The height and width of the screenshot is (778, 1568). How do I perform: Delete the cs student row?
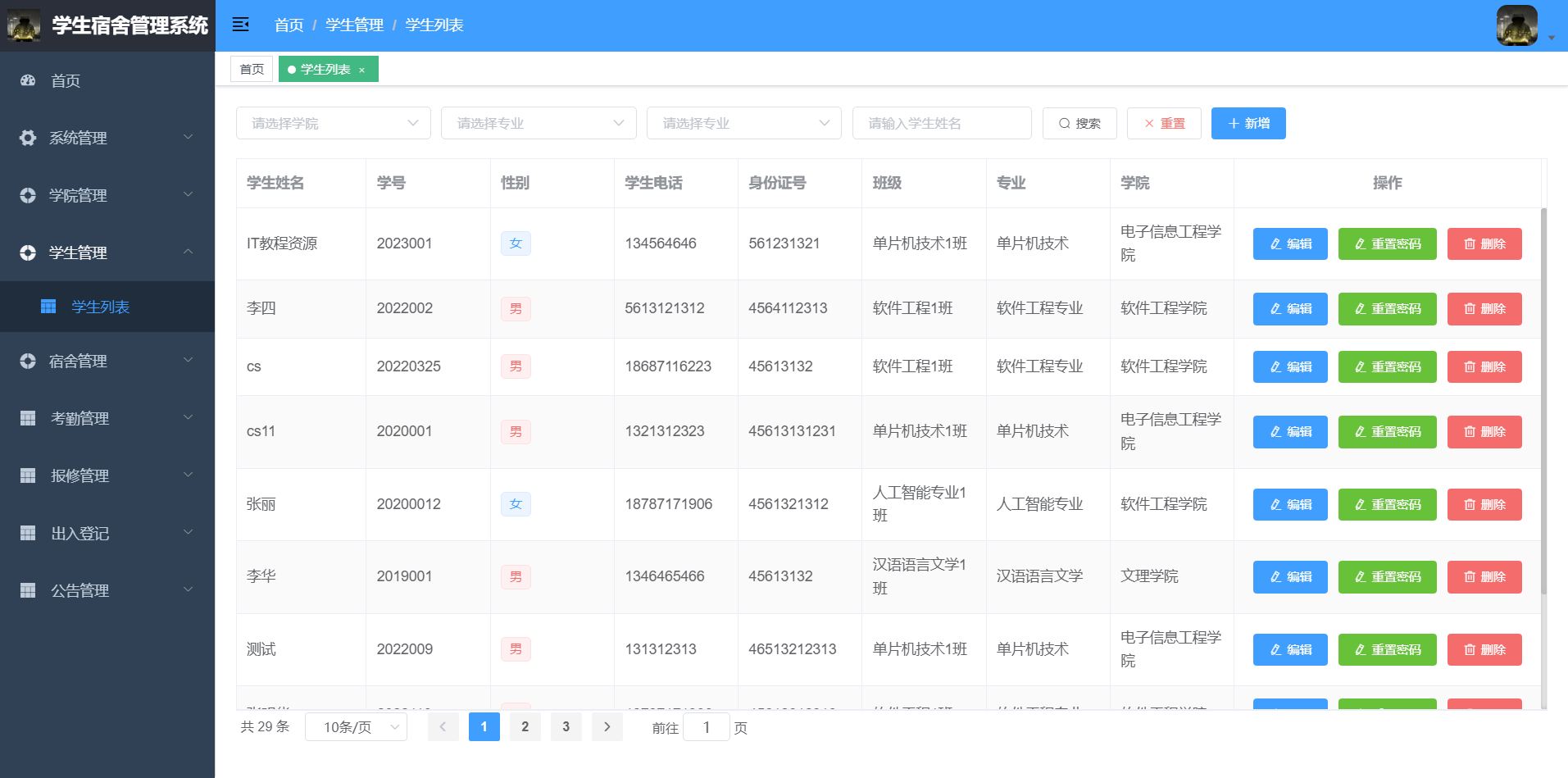click(x=1484, y=366)
